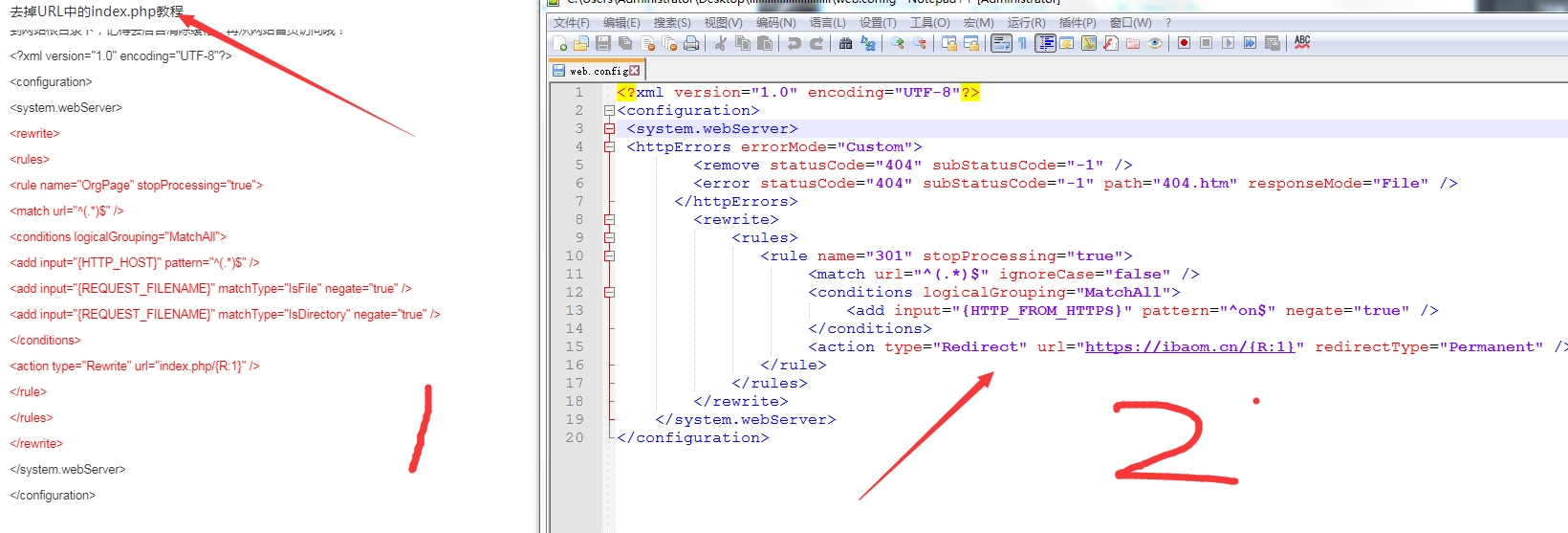This screenshot has height=533, width=1568.
Task: Open the 文件(F) menu
Action: pos(571,23)
